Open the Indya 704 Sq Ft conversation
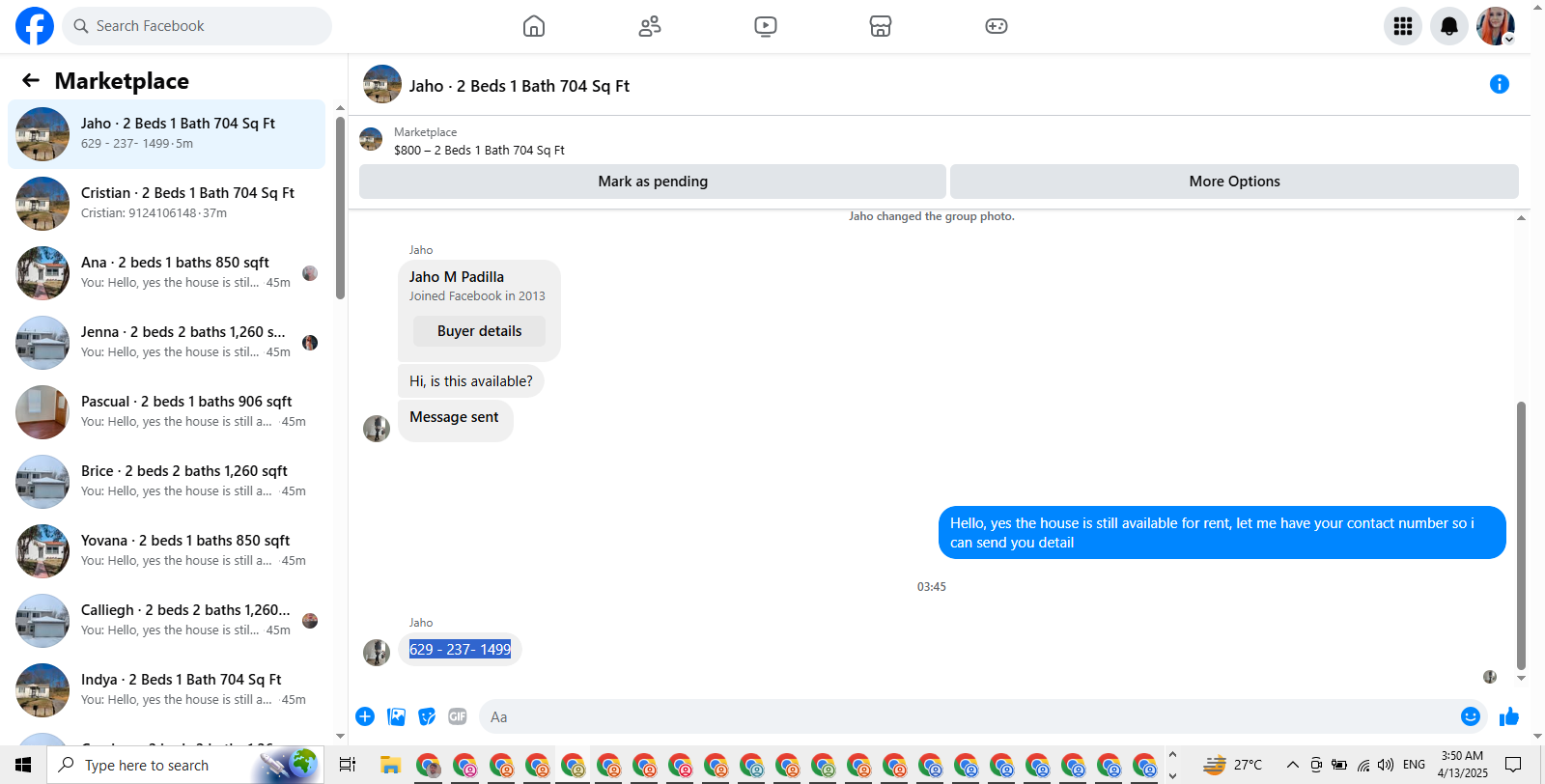This screenshot has height=784, width=1545. click(166, 690)
